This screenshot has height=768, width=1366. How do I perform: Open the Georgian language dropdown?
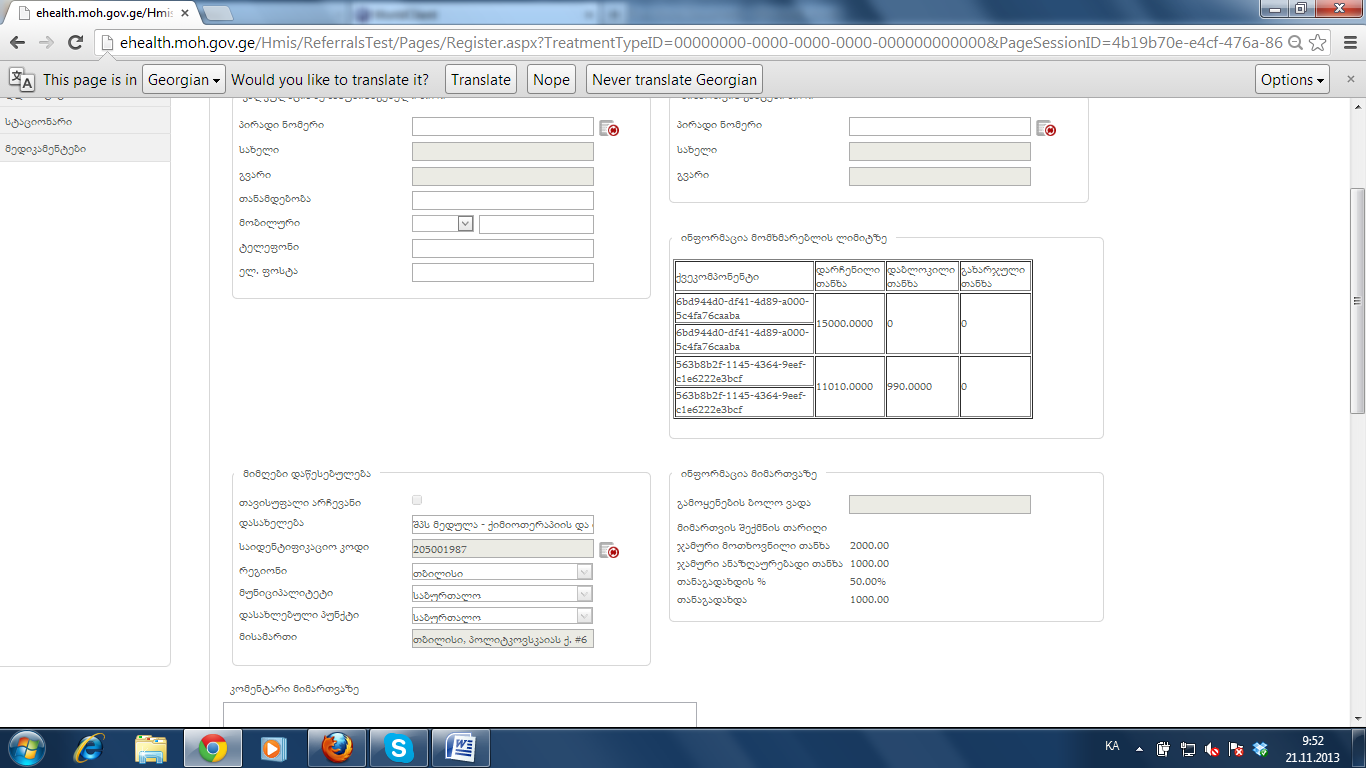pyautogui.click(x=184, y=80)
